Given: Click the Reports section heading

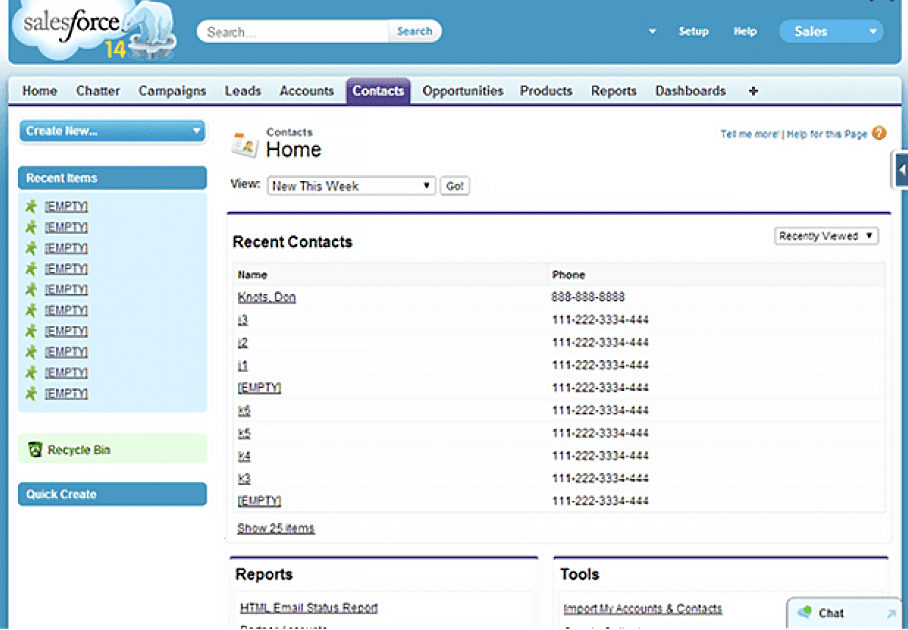Looking at the screenshot, I should pos(263,574).
